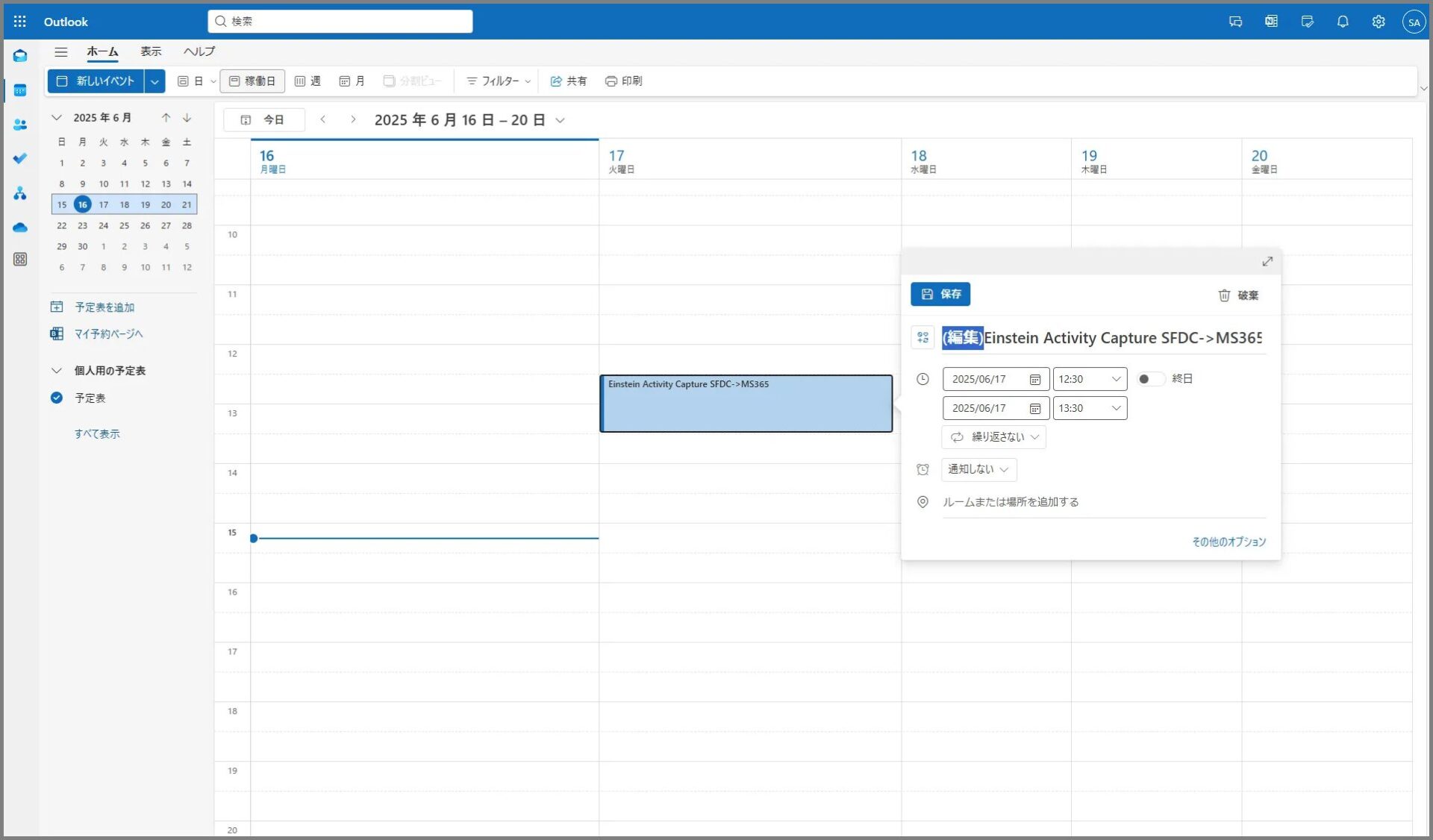The image size is (1433, 840).
Task: Open More apps icon in sidebar
Action: click(x=20, y=259)
